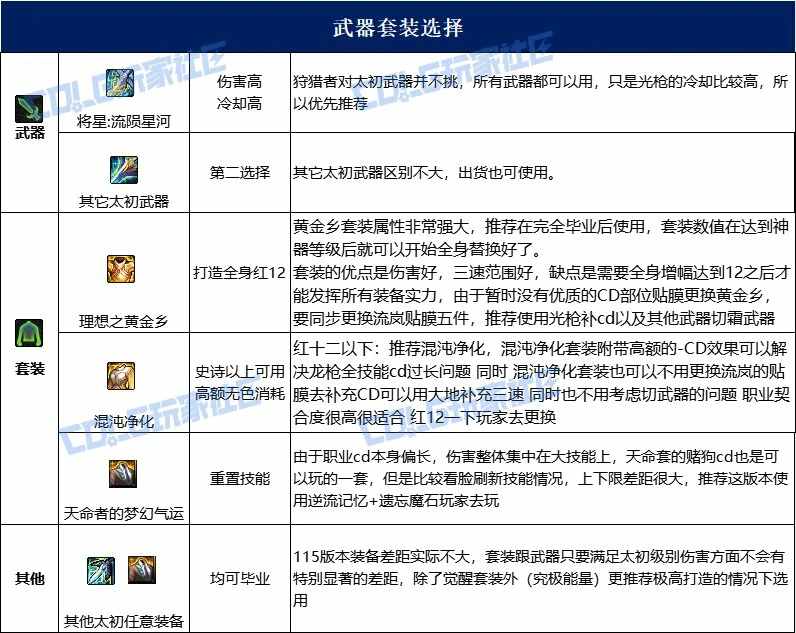The height and width of the screenshot is (633, 796).
Task: Select the 套装 category label
Action: (30, 369)
